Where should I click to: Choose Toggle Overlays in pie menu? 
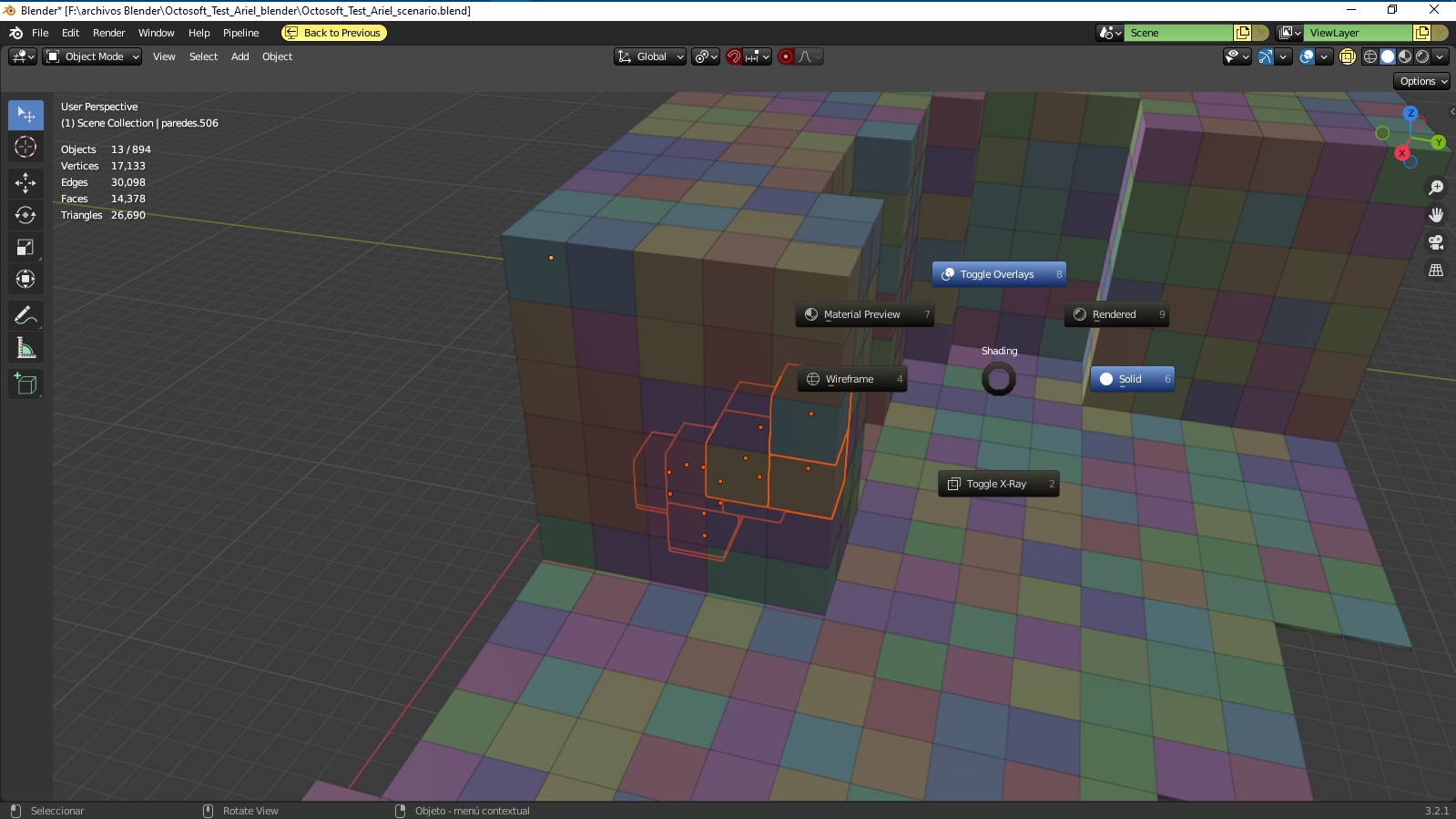[x=999, y=274]
